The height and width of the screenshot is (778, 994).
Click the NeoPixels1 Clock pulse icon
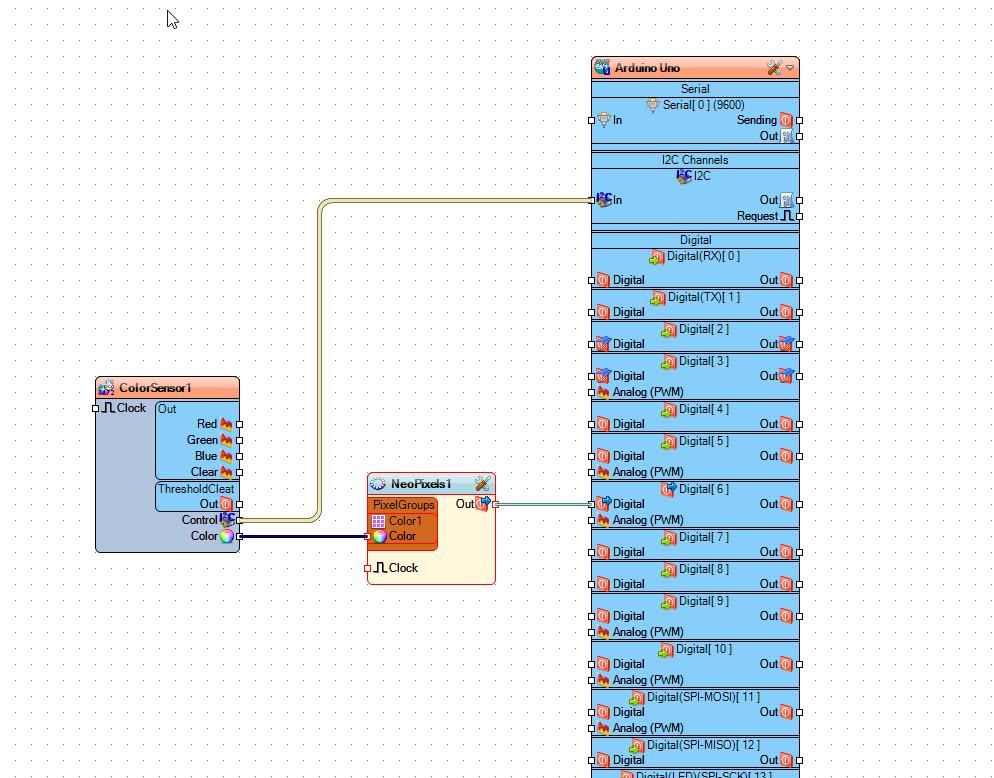(x=380, y=567)
